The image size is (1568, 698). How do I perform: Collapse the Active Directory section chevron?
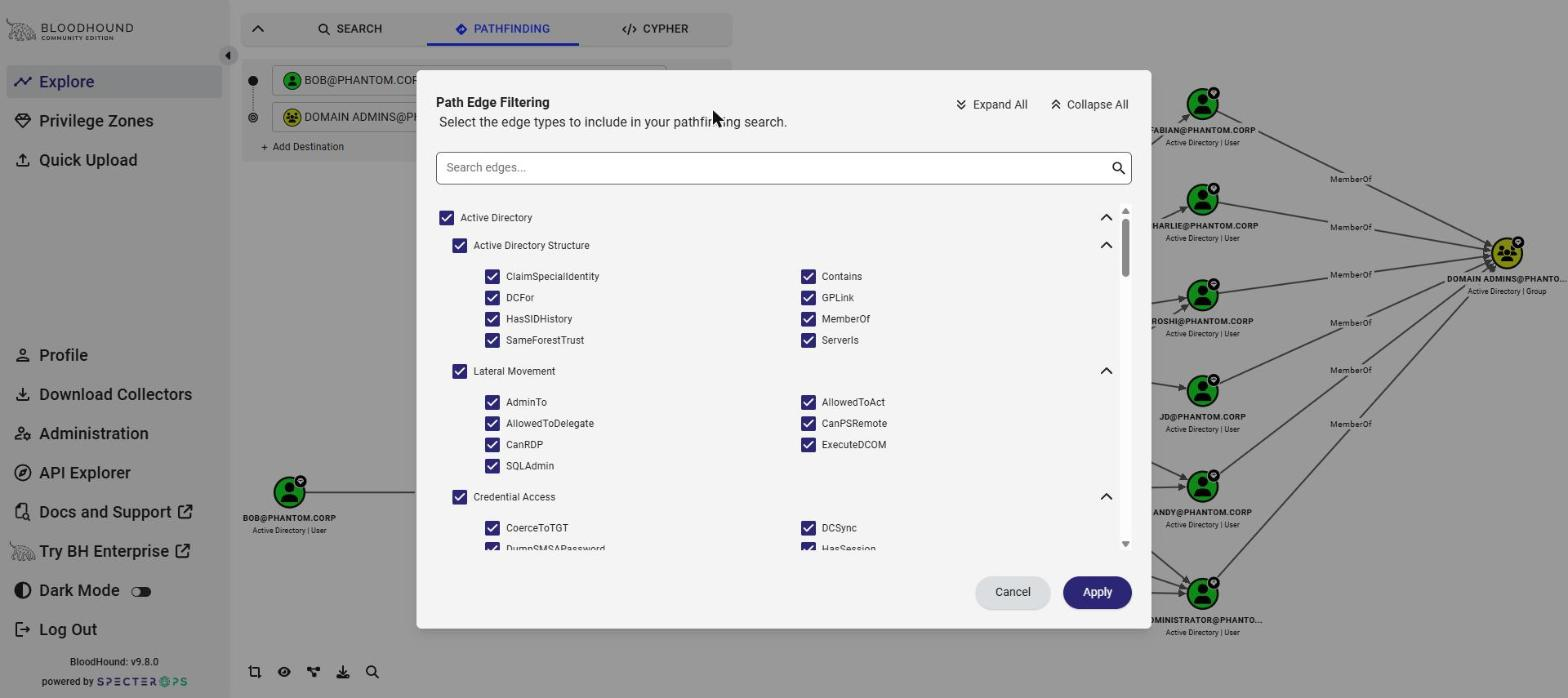[1106, 218]
